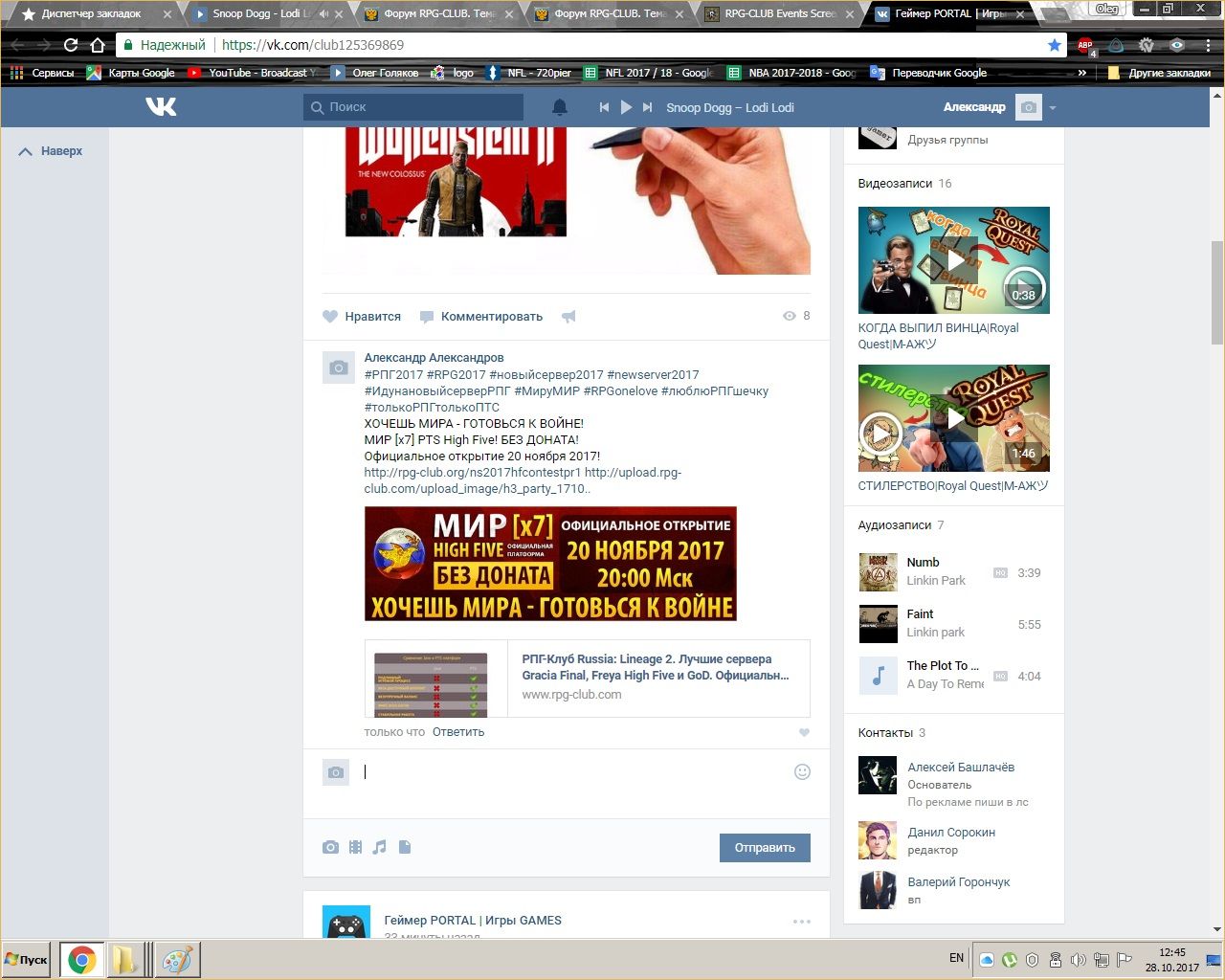Open the Карты Google bookmark

131,73
